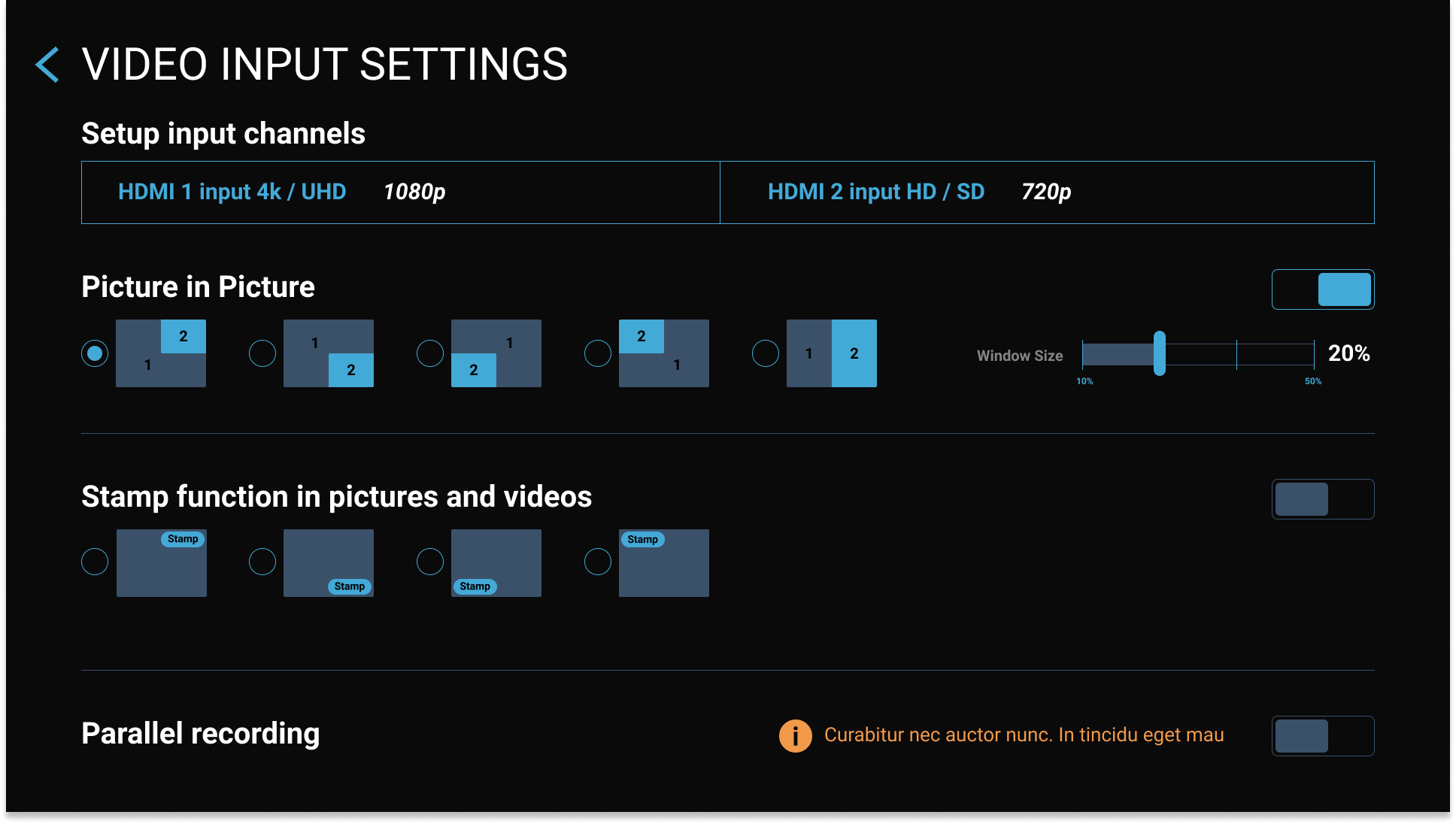
Task: Choose the PiP layout thumbnail with window 2 bottom-left
Action: click(496, 353)
